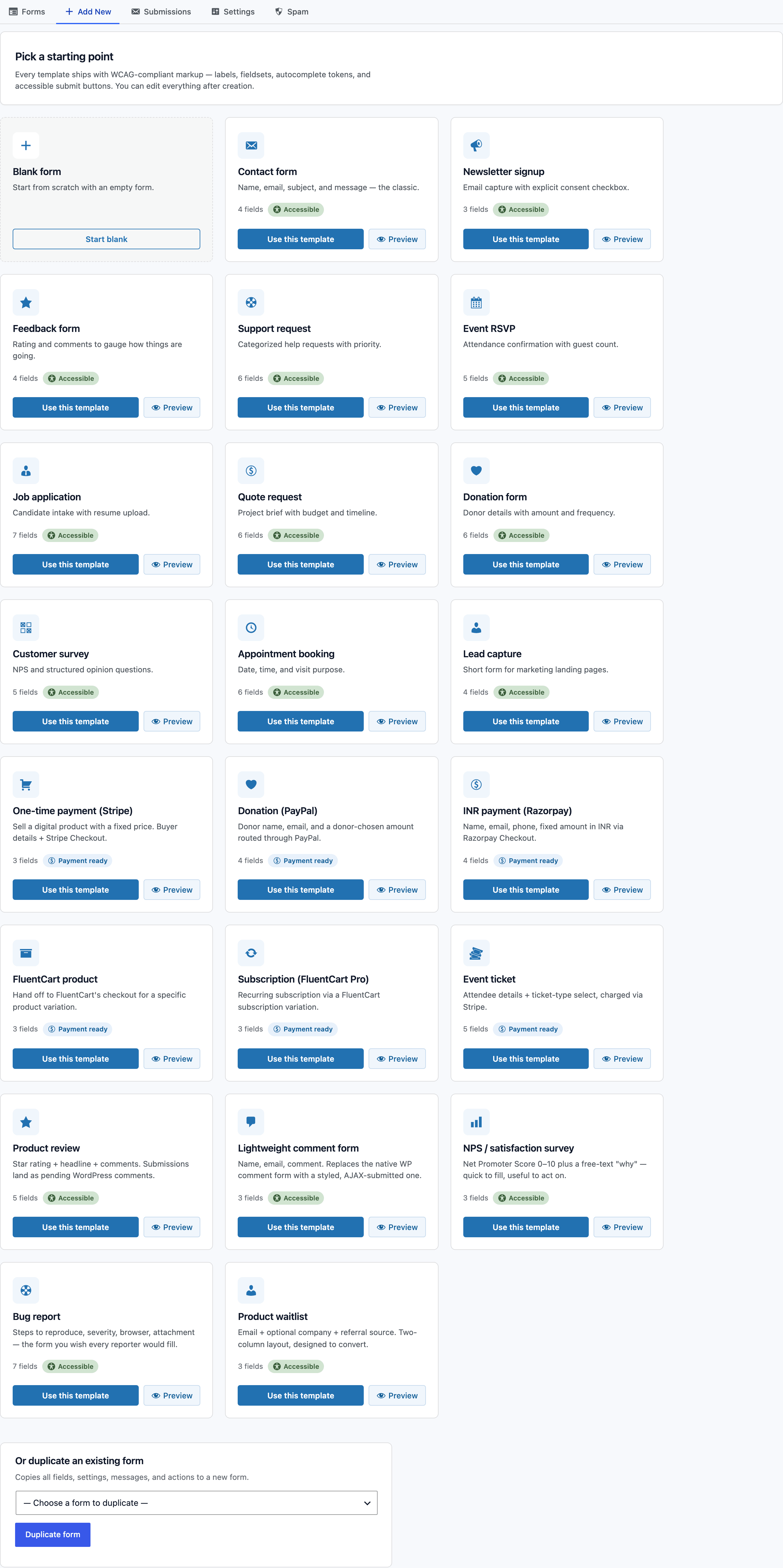
Task: Use the Job application template
Action: tap(75, 564)
